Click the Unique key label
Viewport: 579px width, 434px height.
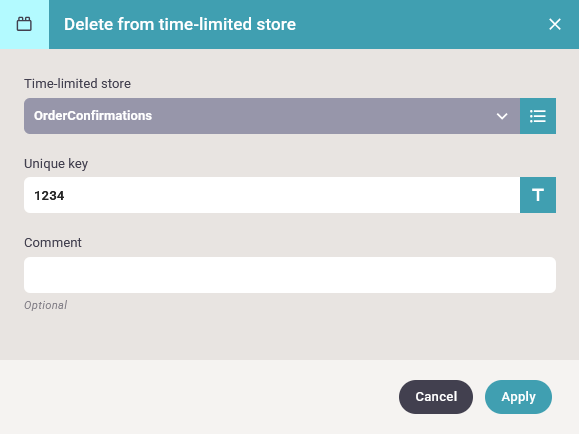[56, 163]
